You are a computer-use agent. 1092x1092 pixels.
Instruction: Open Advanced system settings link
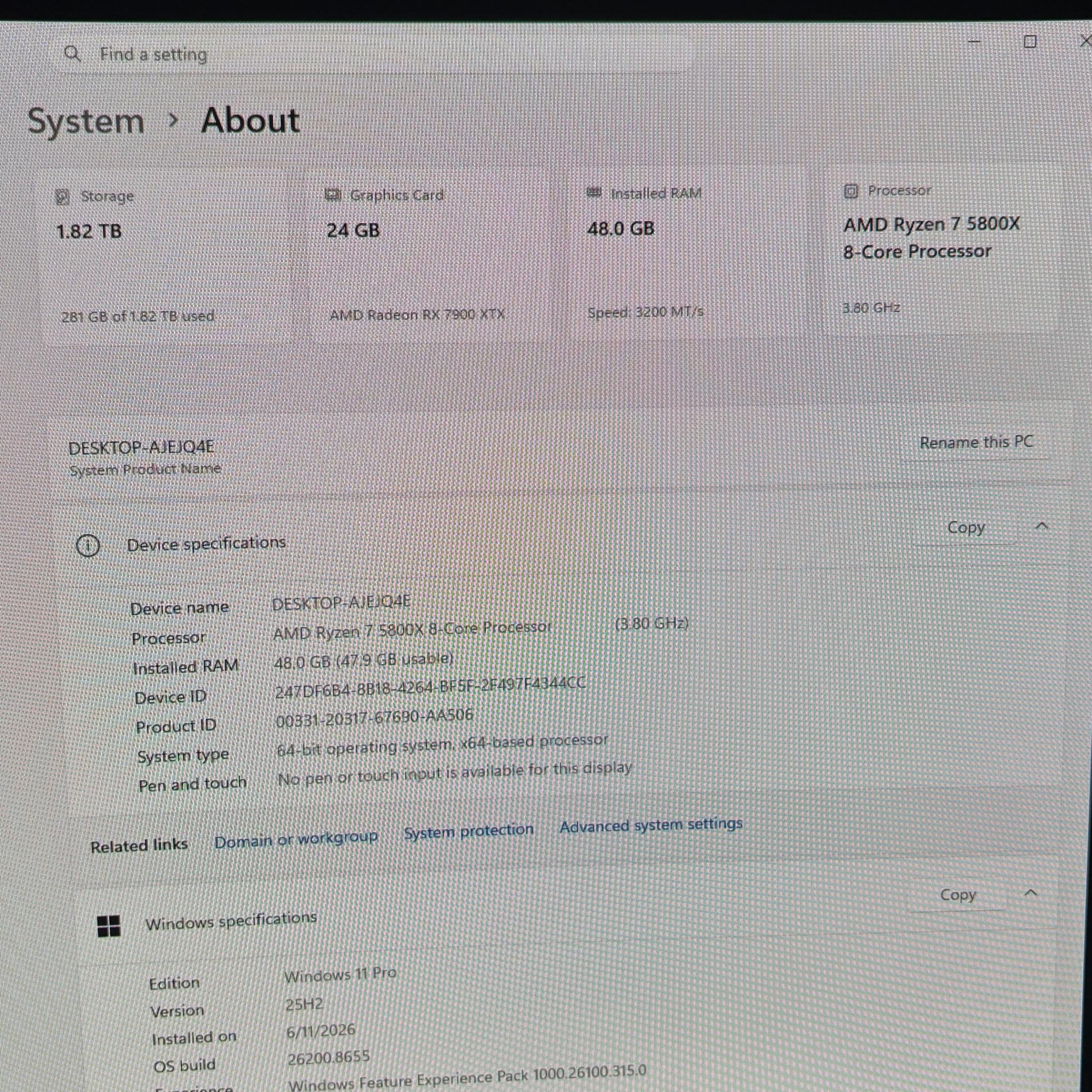(x=651, y=825)
